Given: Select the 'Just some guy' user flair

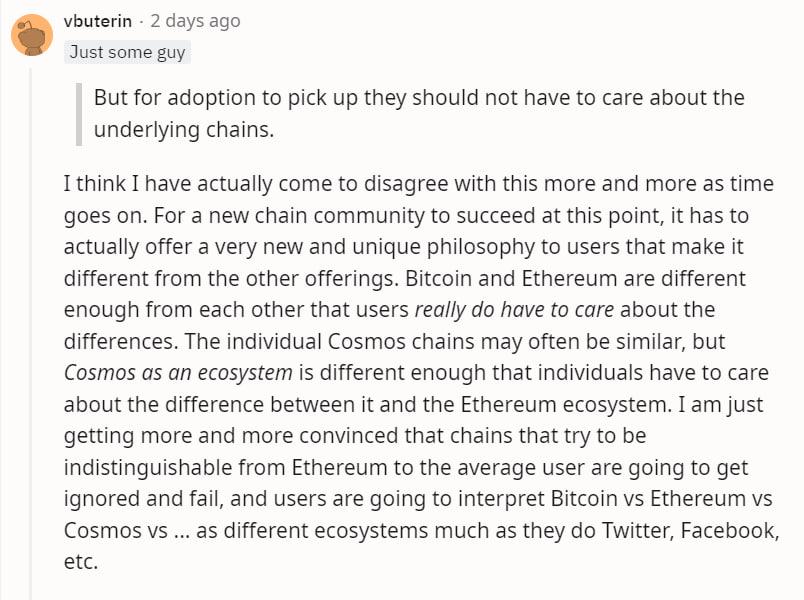Looking at the screenshot, I should (127, 52).
